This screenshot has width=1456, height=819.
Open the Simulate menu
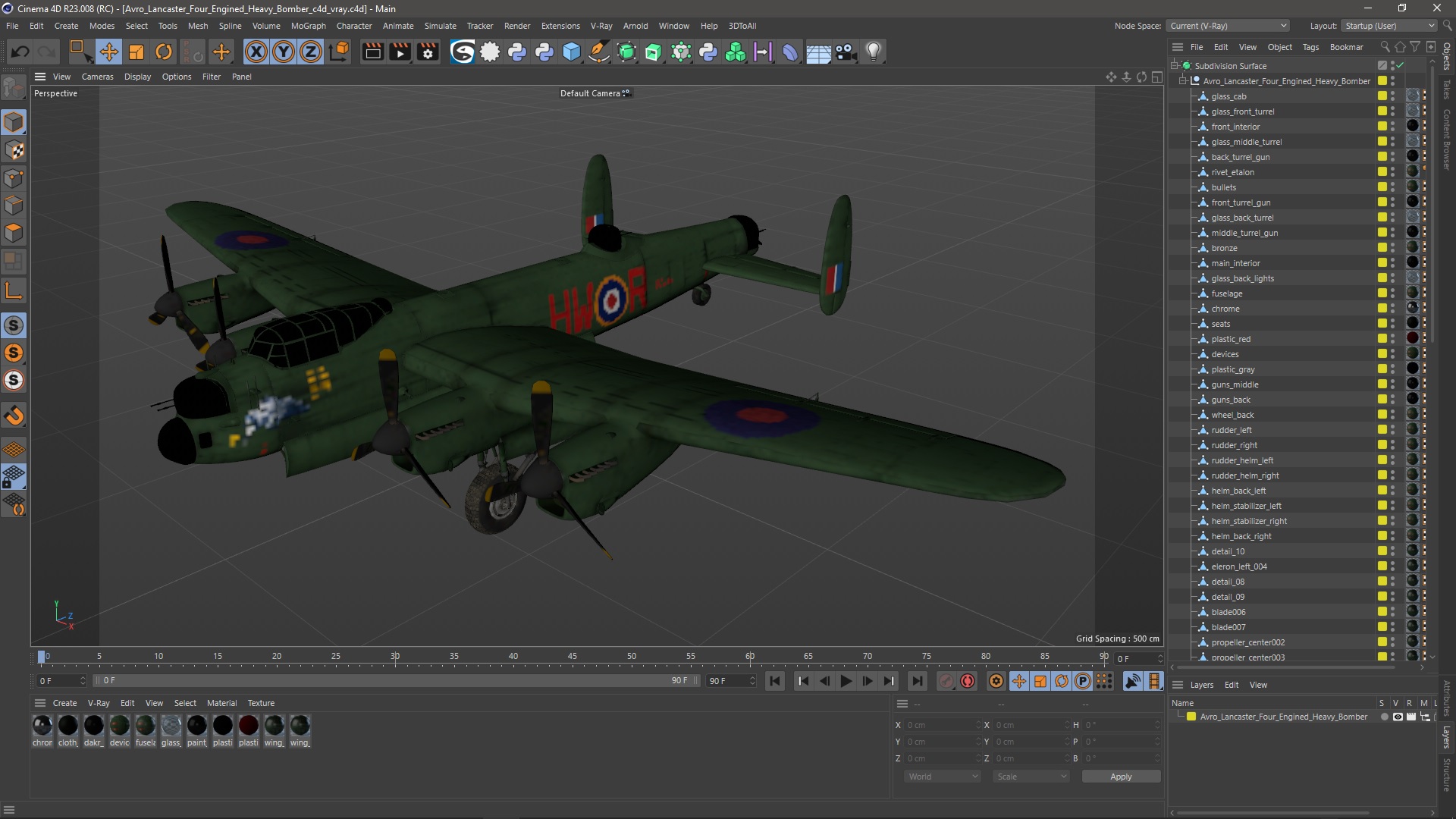pos(440,26)
